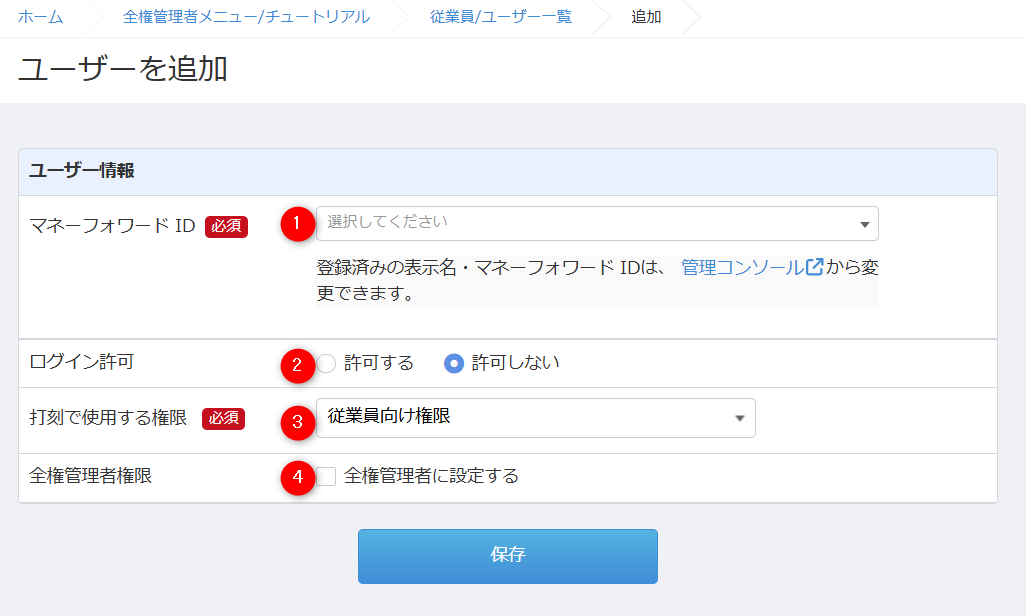Select the 許可しない radio button
The height and width of the screenshot is (616, 1026).
454,363
